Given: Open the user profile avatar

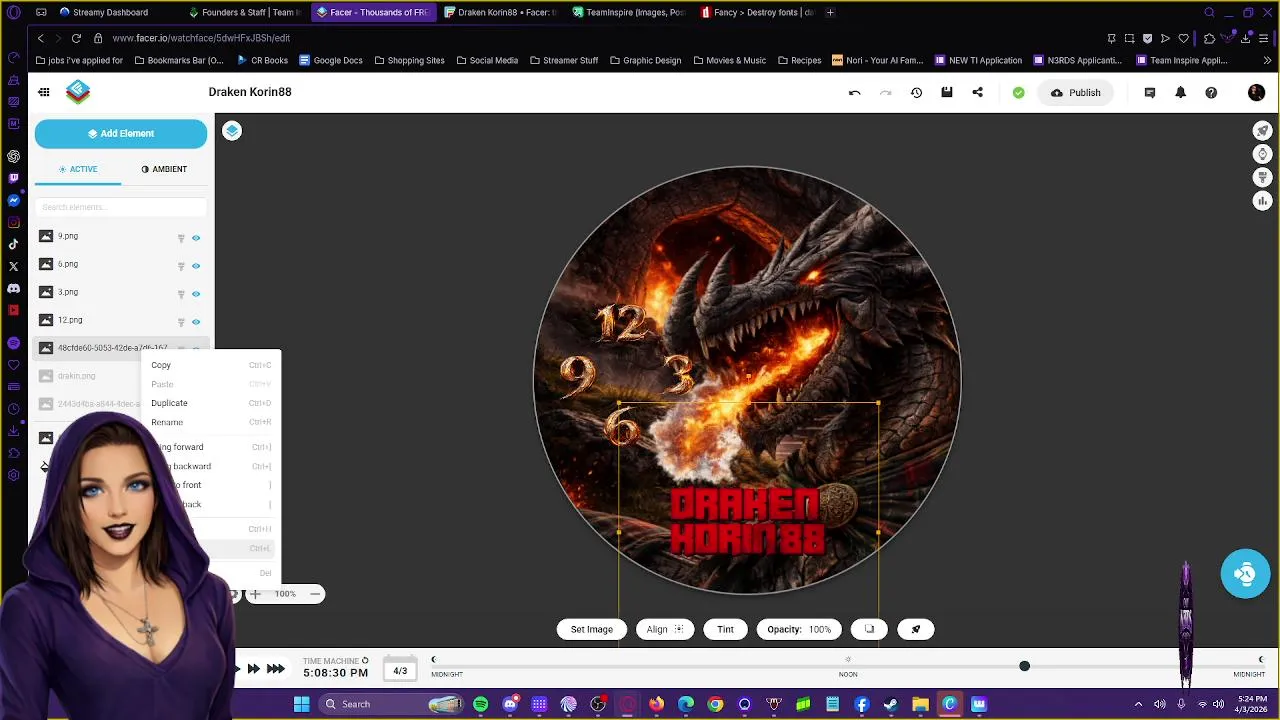Looking at the screenshot, I should (x=1256, y=92).
